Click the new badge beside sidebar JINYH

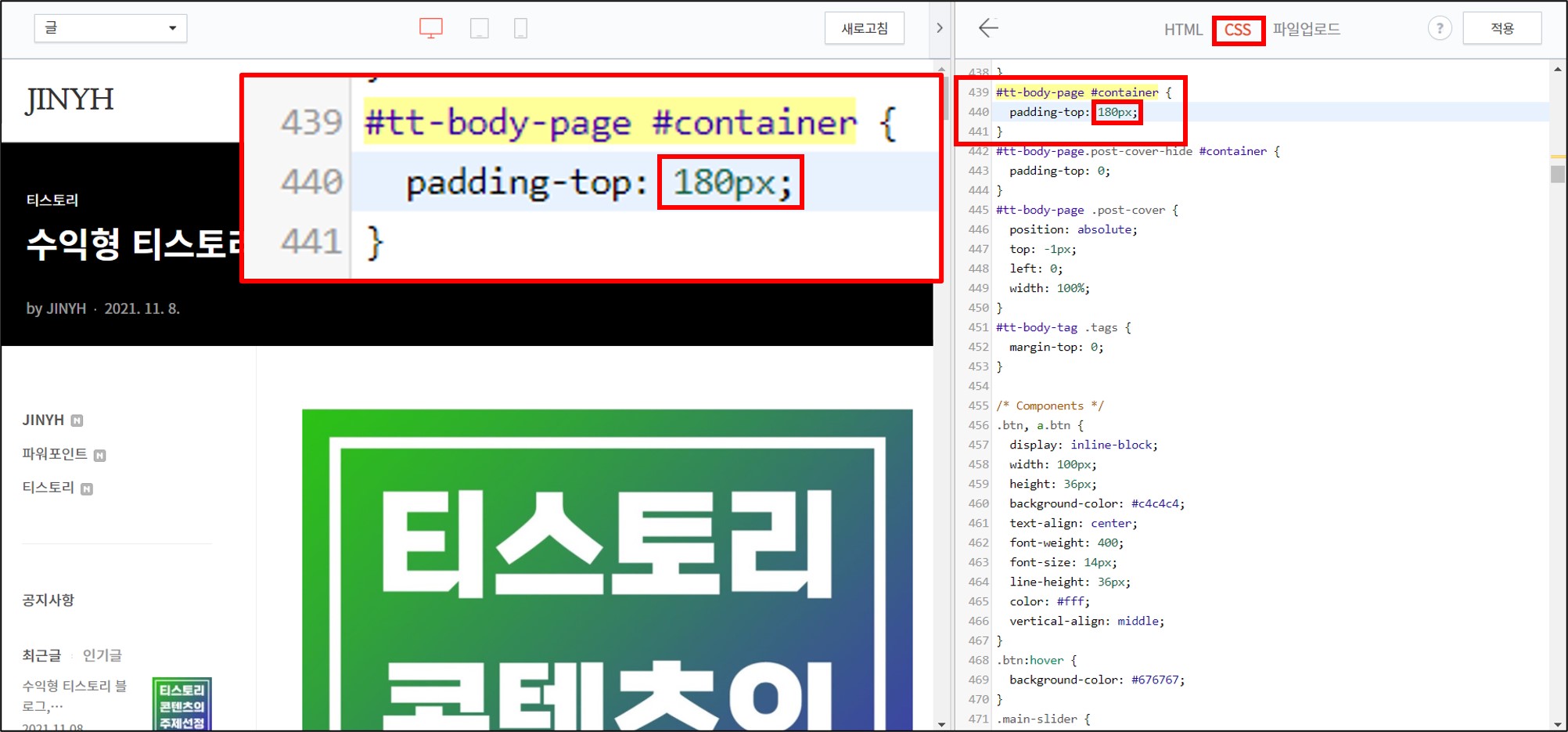click(x=77, y=421)
